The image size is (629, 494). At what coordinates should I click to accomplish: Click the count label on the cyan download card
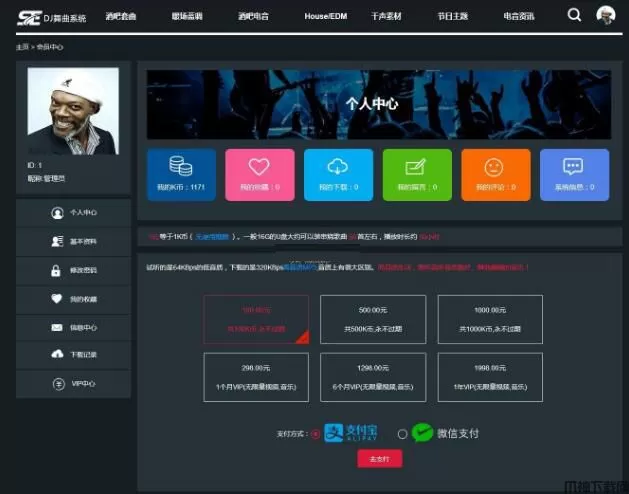click(x=338, y=187)
